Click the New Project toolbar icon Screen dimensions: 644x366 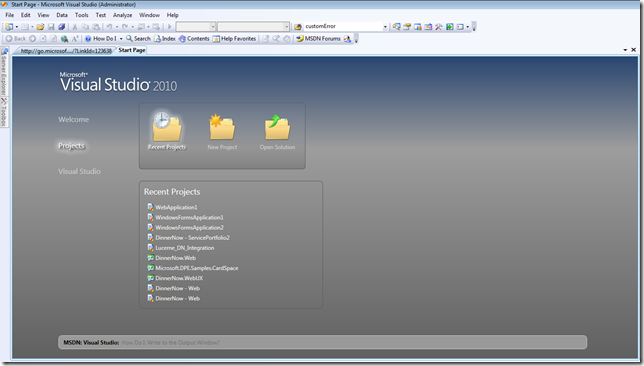pos(9,27)
